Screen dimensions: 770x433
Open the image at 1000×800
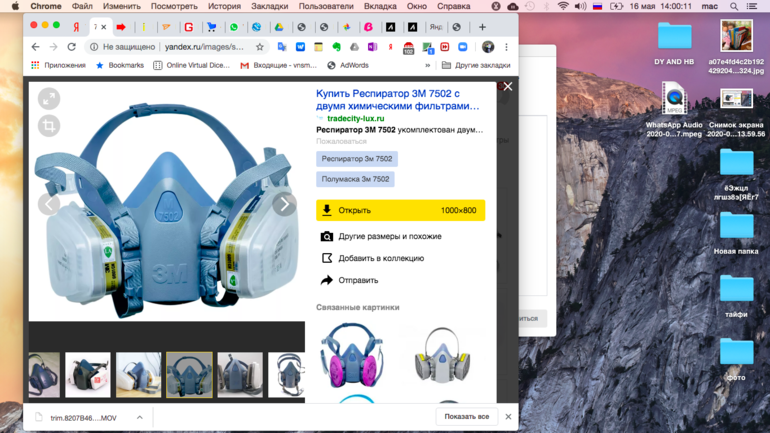pyautogui.click(x=400, y=210)
